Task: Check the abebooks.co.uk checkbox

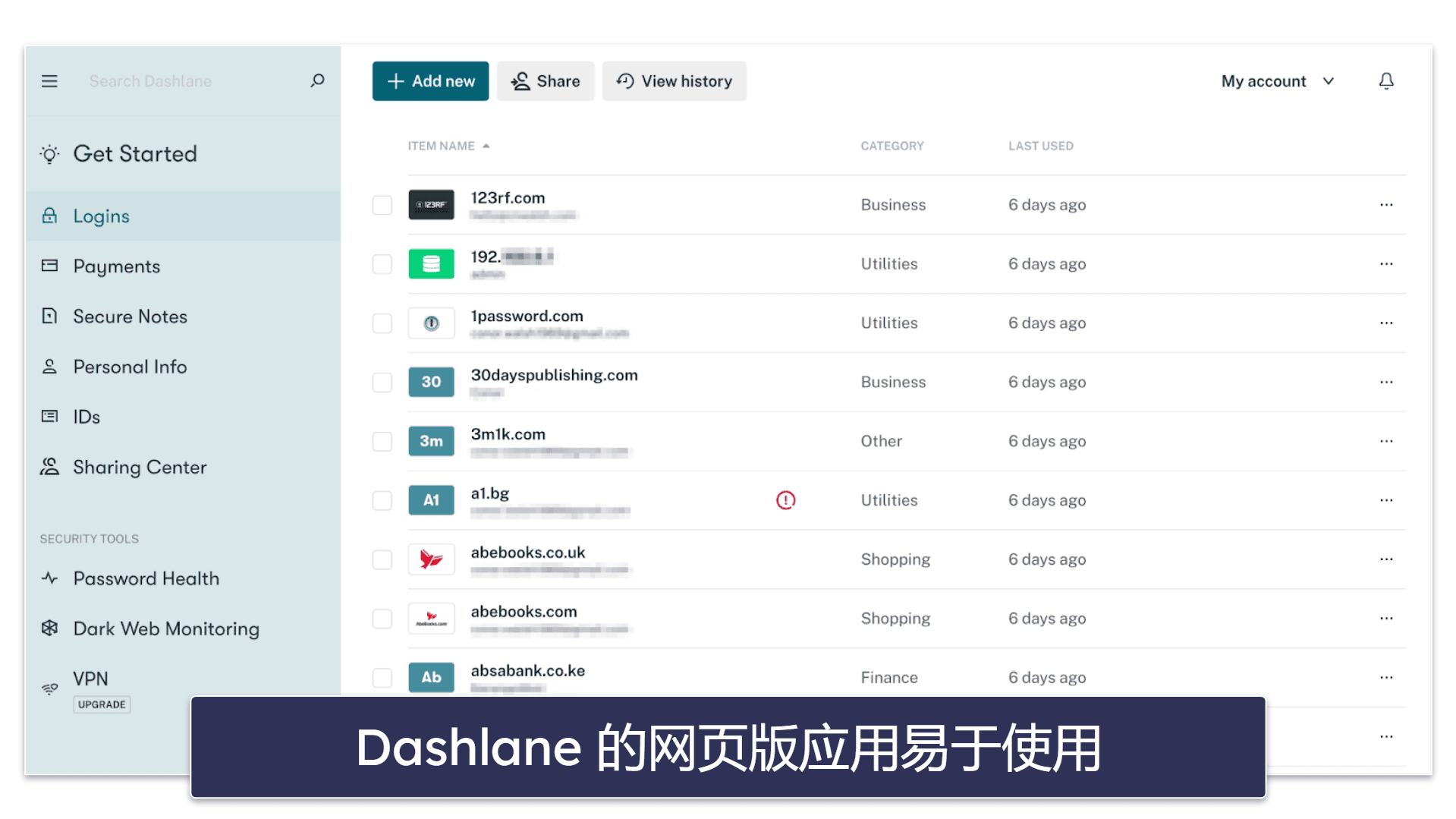Action: [382, 559]
